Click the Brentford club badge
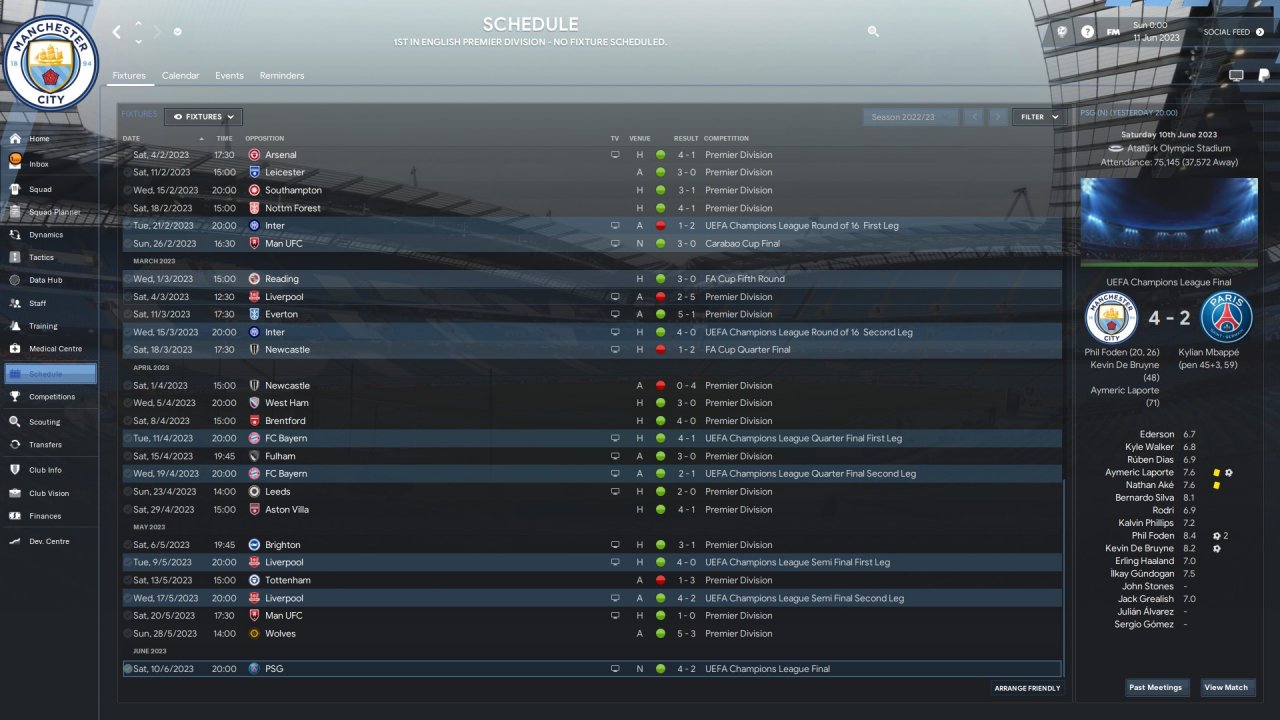 click(254, 421)
